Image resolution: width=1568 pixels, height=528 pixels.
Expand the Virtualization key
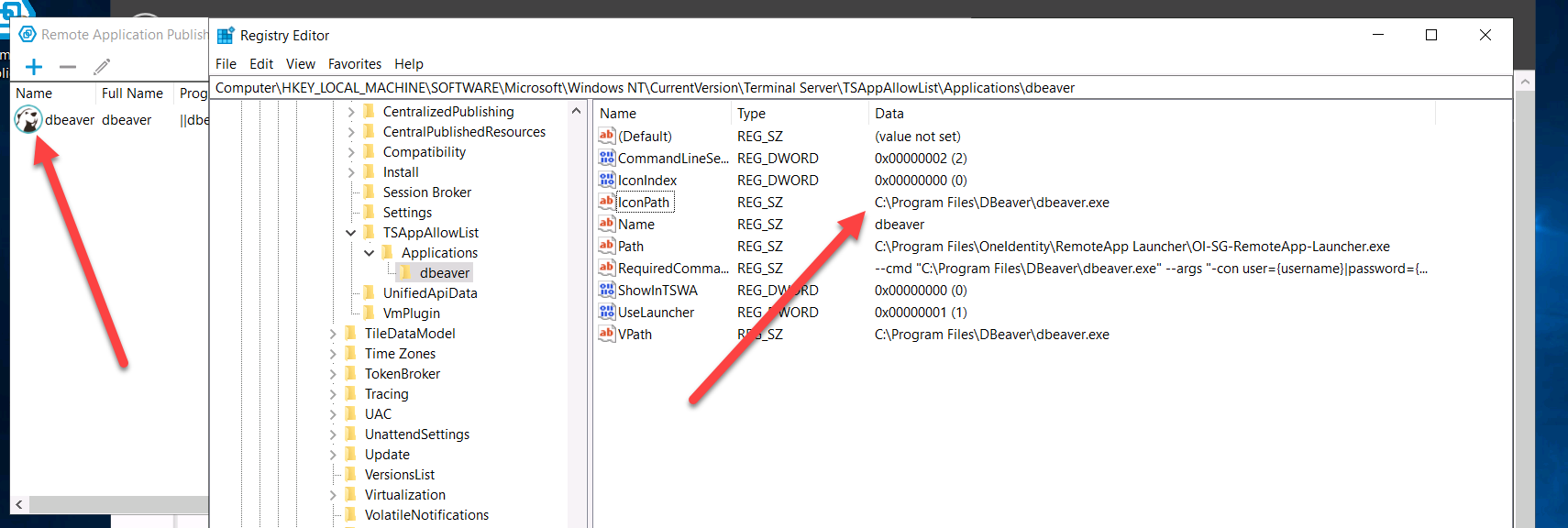(x=332, y=495)
